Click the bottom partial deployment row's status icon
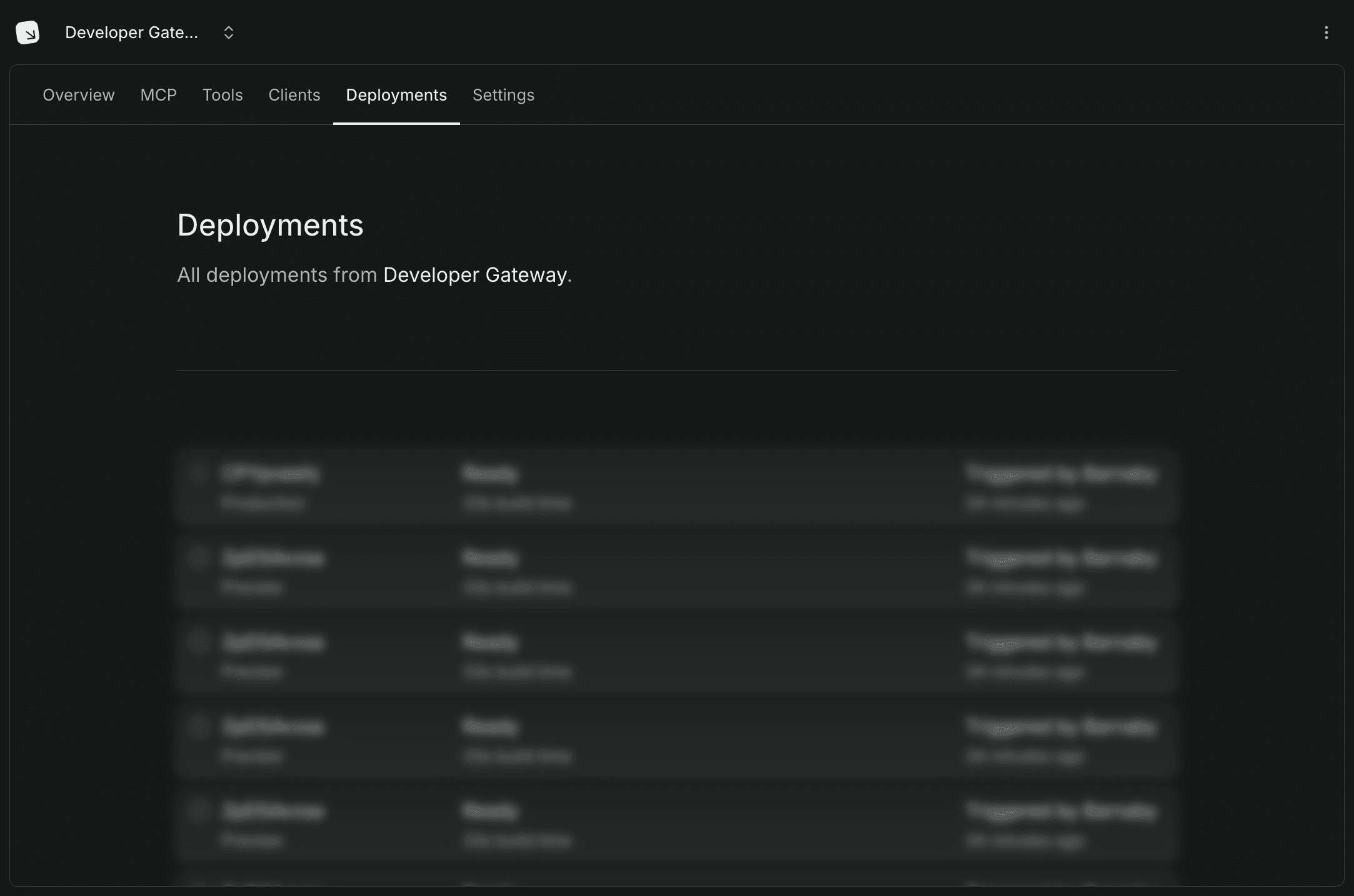1354x896 pixels. click(x=199, y=887)
